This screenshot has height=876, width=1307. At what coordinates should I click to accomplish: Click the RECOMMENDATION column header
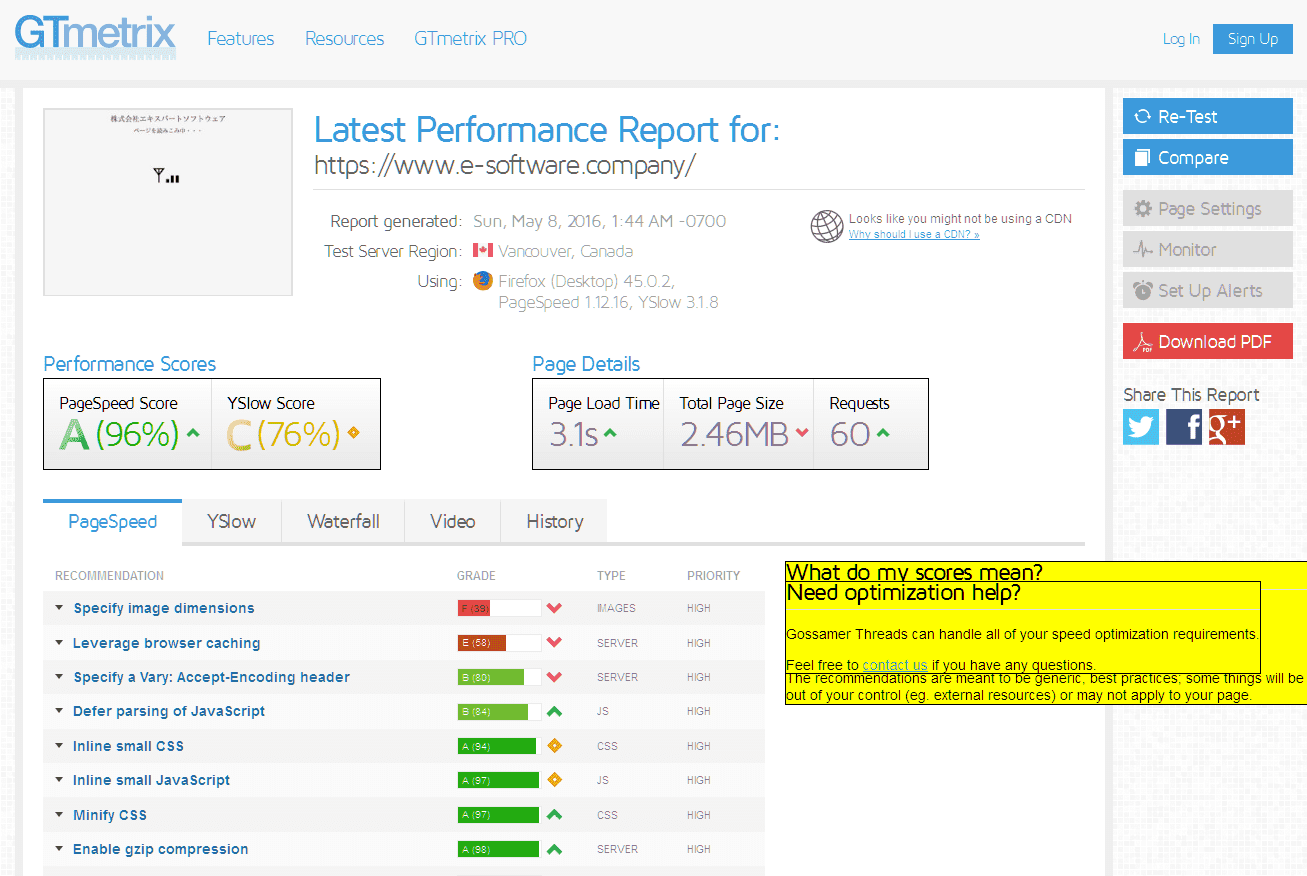tap(109, 576)
